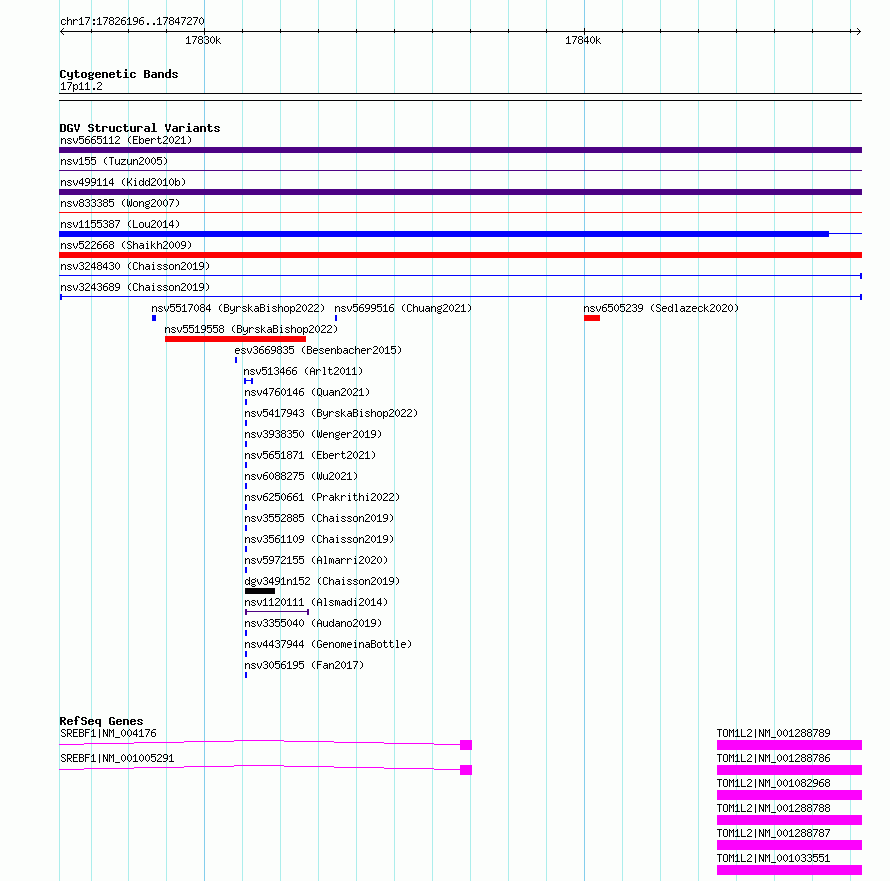Image resolution: width=890 pixels, height=881 pixels.
Task: Select nsv3248430 (Chaisson2019) label
Action: click(135, 266)
